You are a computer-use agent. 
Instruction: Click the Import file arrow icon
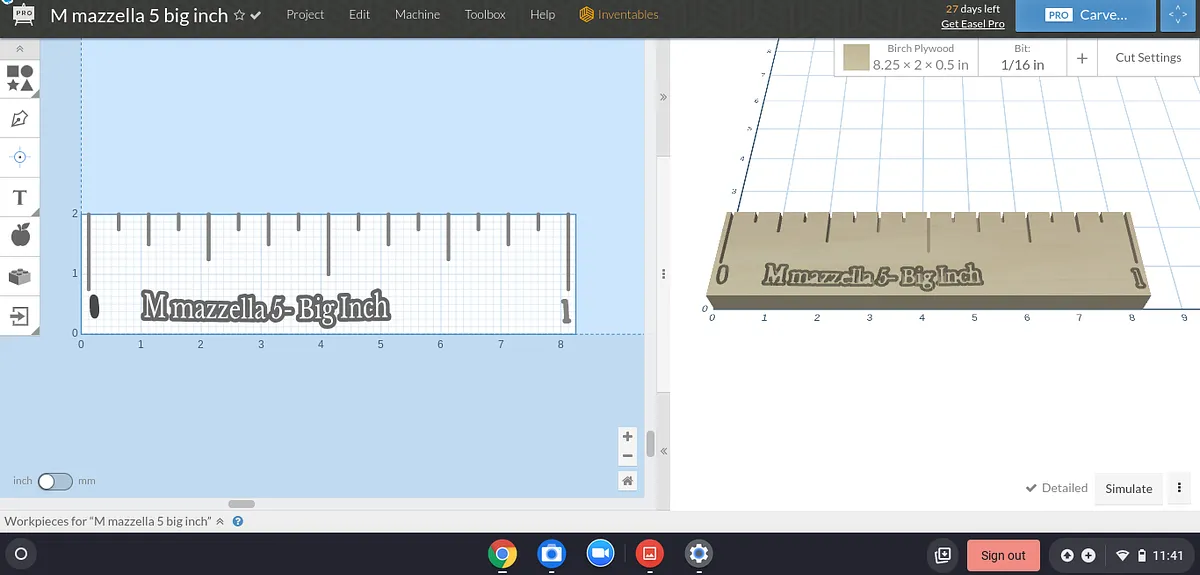20,316
